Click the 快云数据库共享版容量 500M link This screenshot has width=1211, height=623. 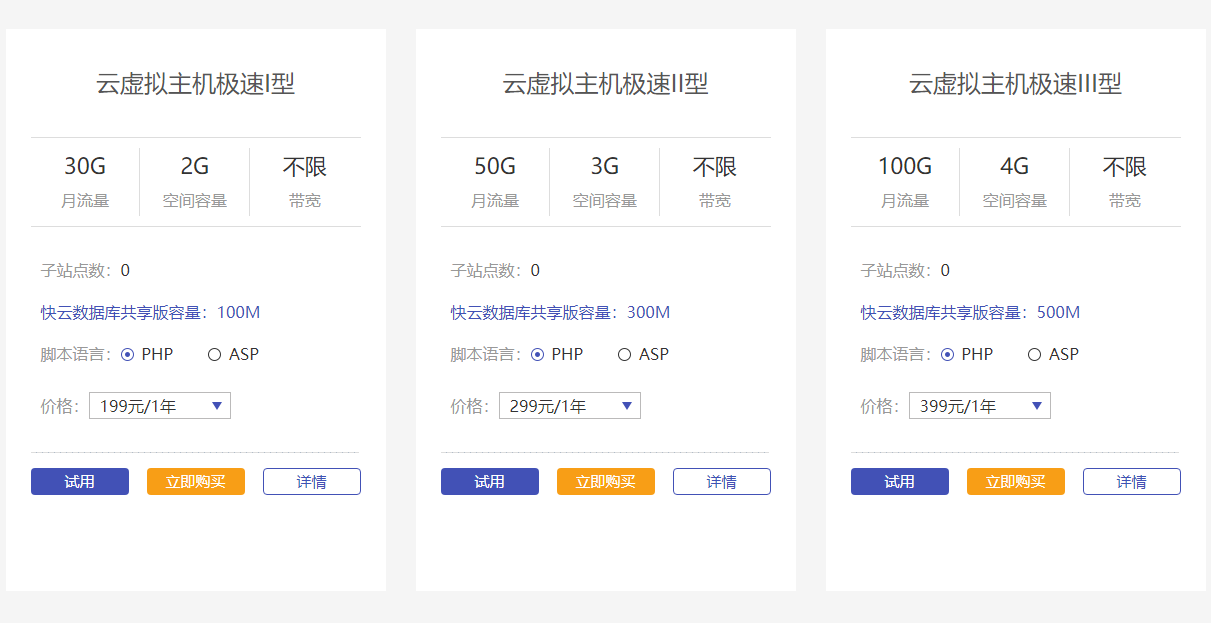click(x=970, y=313)
